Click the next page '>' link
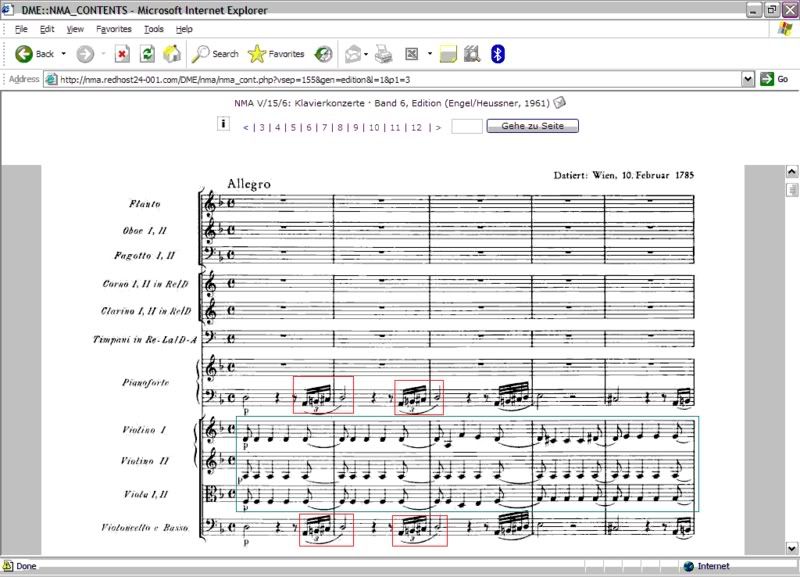 coord(438,128)
